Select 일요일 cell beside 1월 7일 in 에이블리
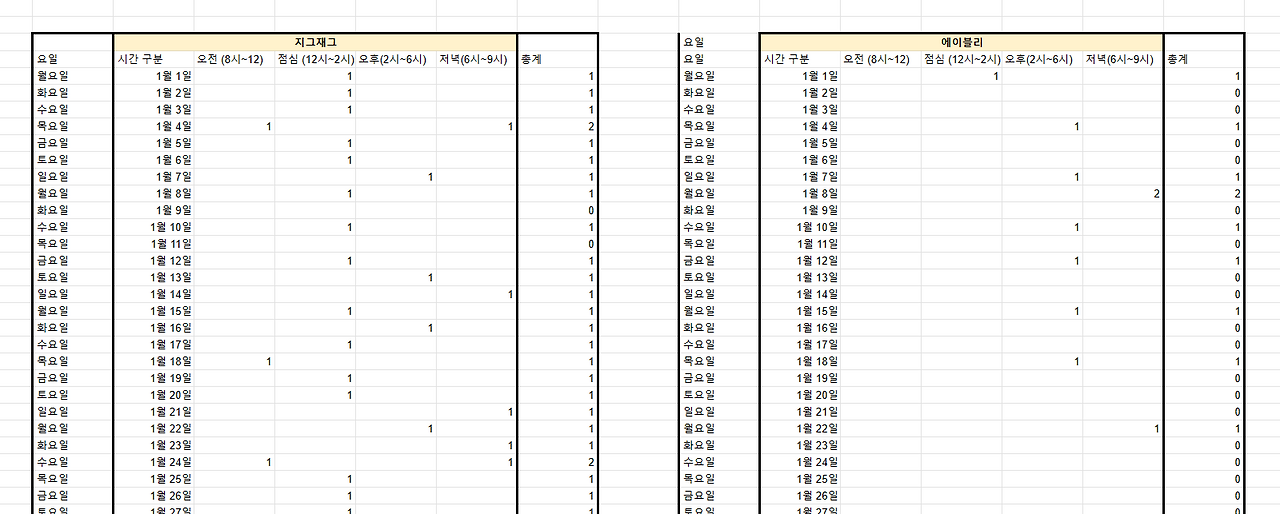This screenshot has width=1280, height=514. [700, 177]
